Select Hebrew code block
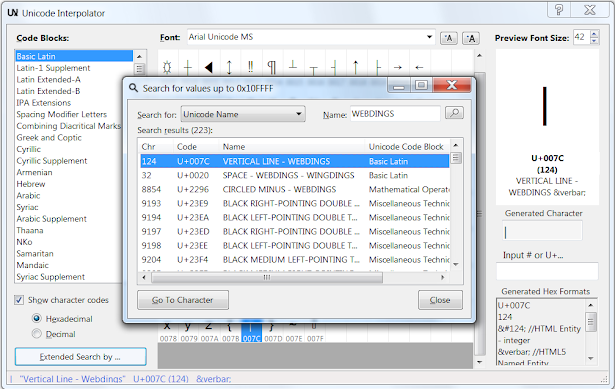 click(x=31, y=184)
